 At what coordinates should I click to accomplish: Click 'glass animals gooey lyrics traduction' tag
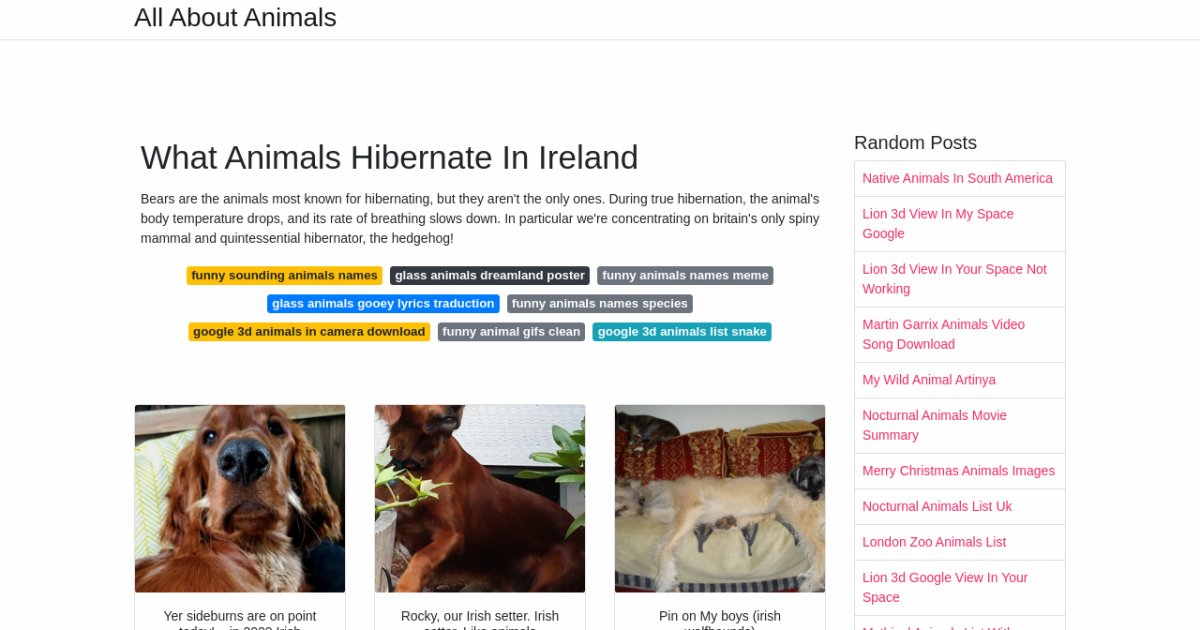(x=383, y=304)
